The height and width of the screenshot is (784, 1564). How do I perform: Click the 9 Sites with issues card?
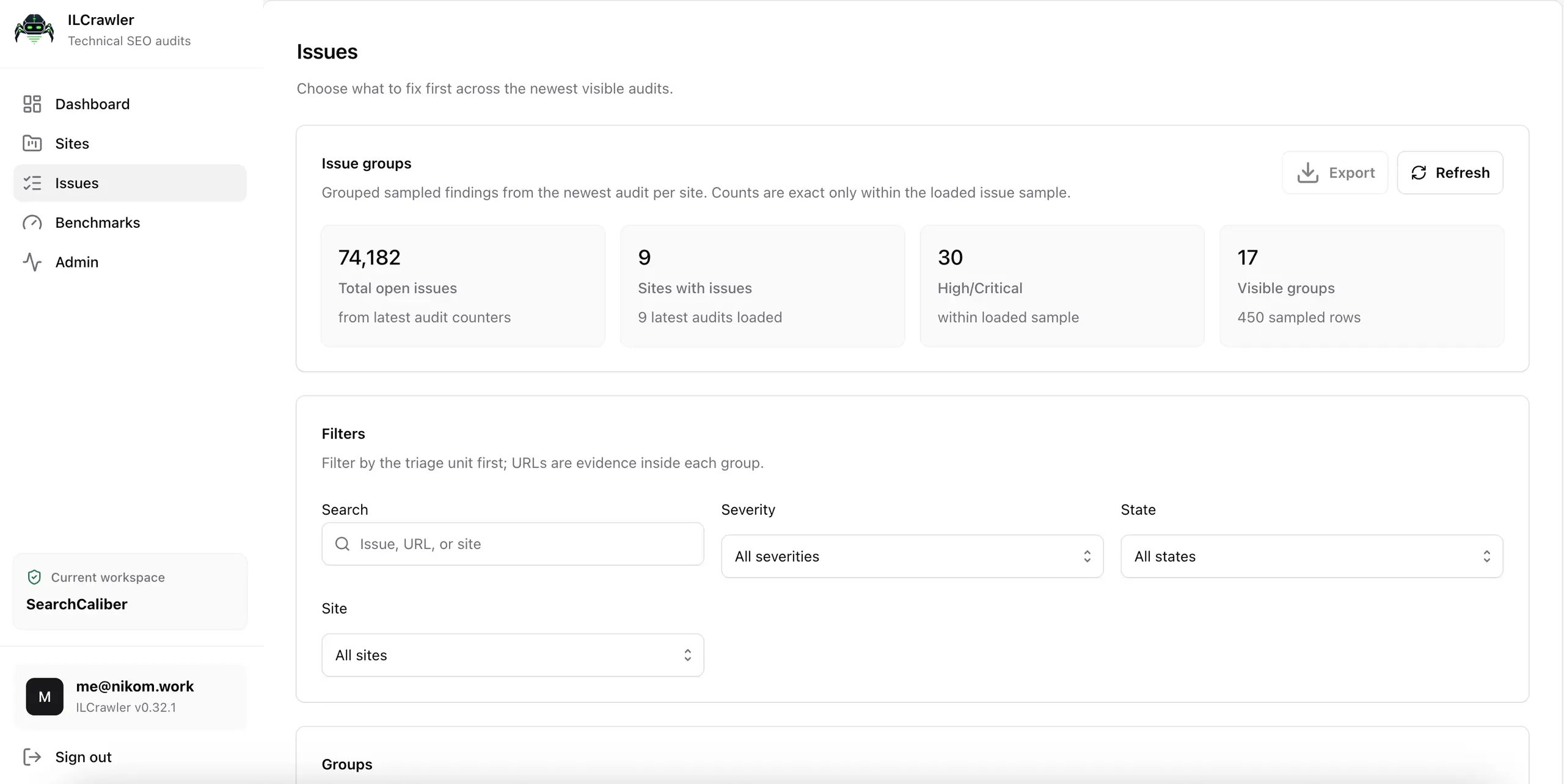tap(762, 286)
